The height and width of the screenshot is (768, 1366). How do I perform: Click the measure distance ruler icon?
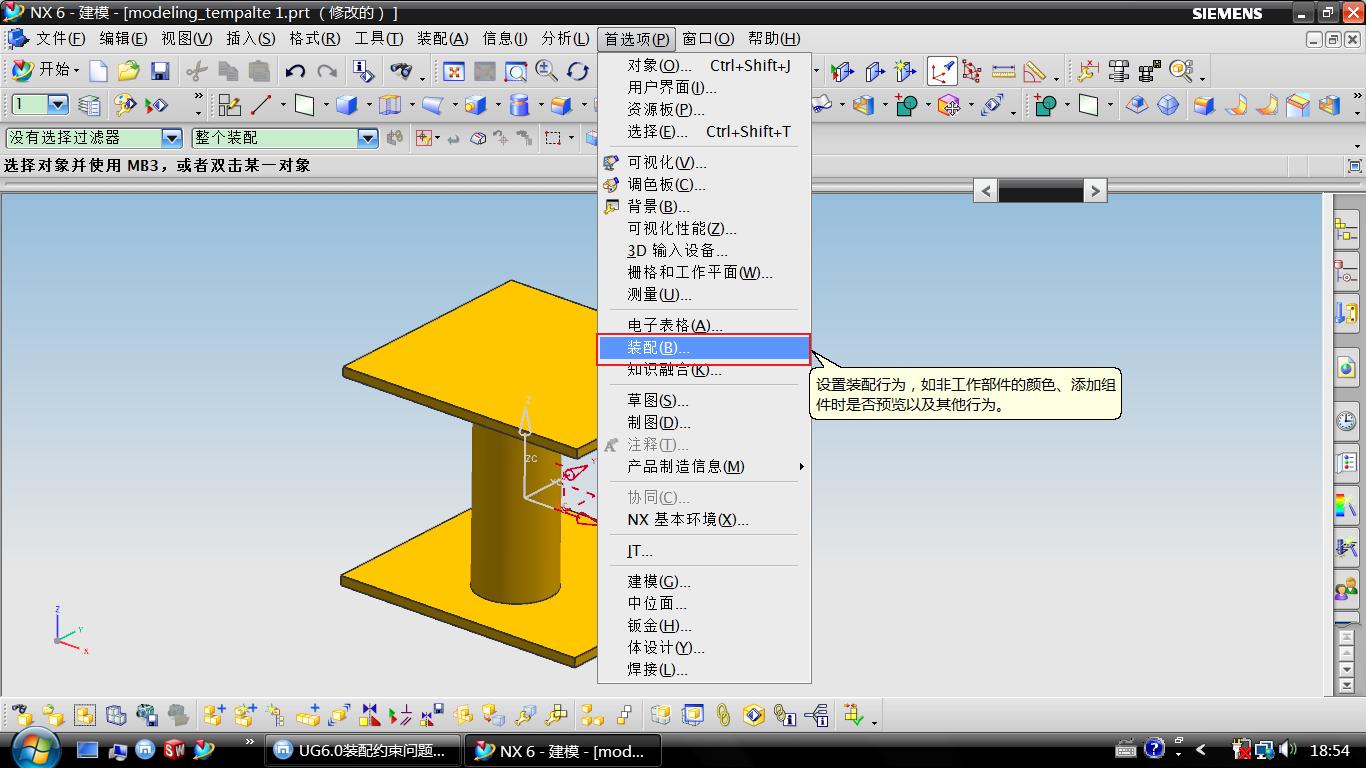click(1003, 71)
